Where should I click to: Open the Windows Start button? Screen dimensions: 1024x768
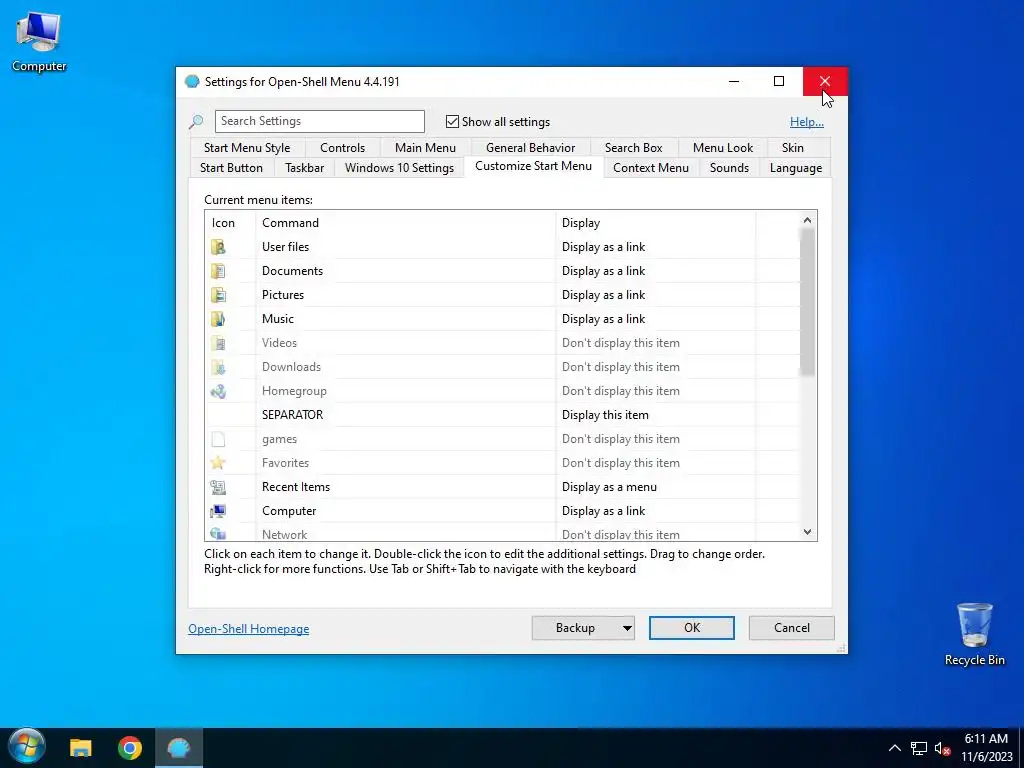tap(27, 746)
